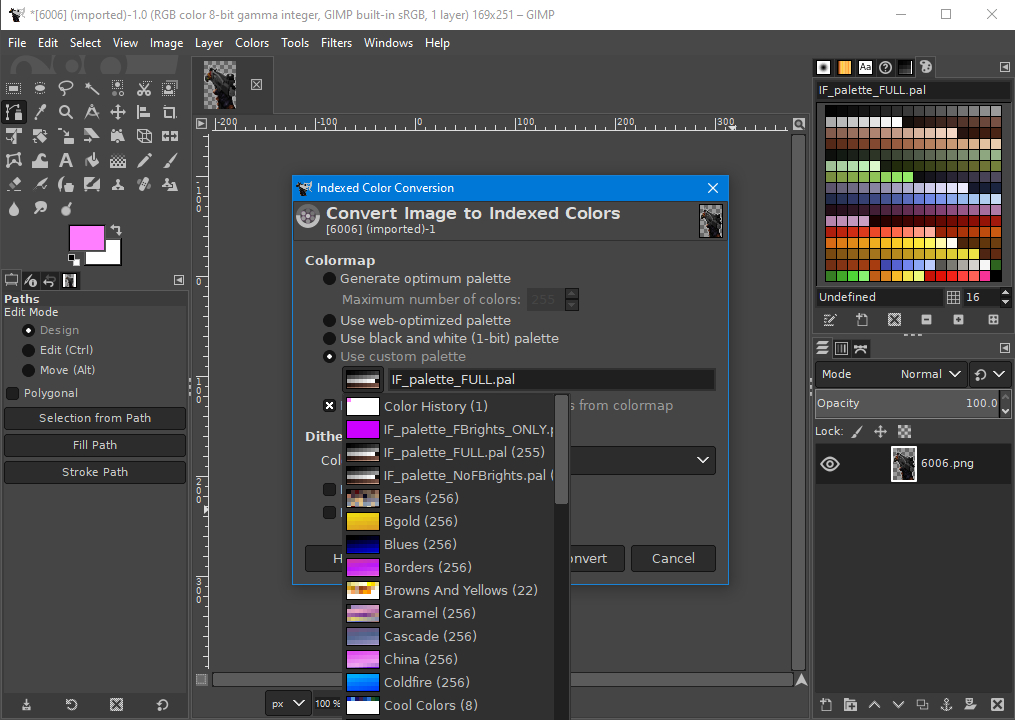Click the pink foreground color swatch
The width and height of the screenshot is (1015, 720).
(x=87, y=238)
